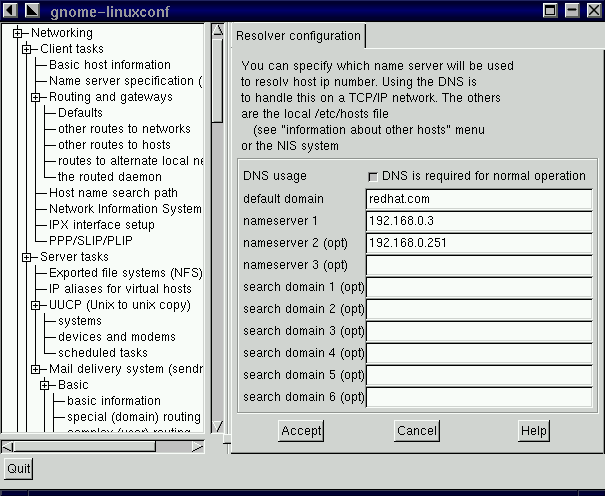Click the tree panel's scroll up arrow

pos(217,31)
